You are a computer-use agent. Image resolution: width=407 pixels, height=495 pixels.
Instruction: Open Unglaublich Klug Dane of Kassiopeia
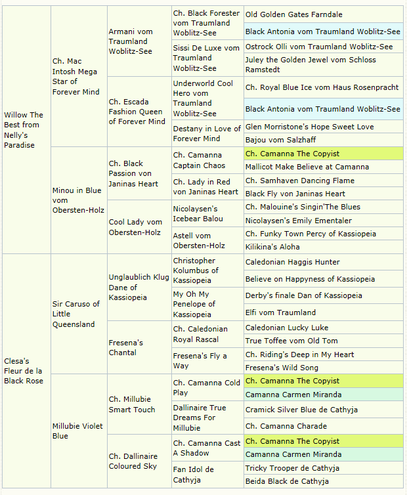point(139,287)
